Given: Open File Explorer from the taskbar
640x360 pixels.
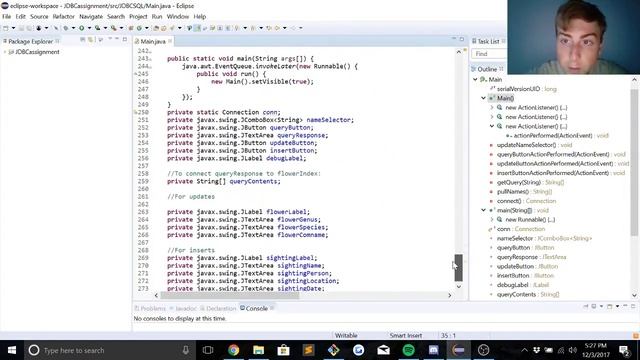Looking at the screenshot, I should 258,350.
